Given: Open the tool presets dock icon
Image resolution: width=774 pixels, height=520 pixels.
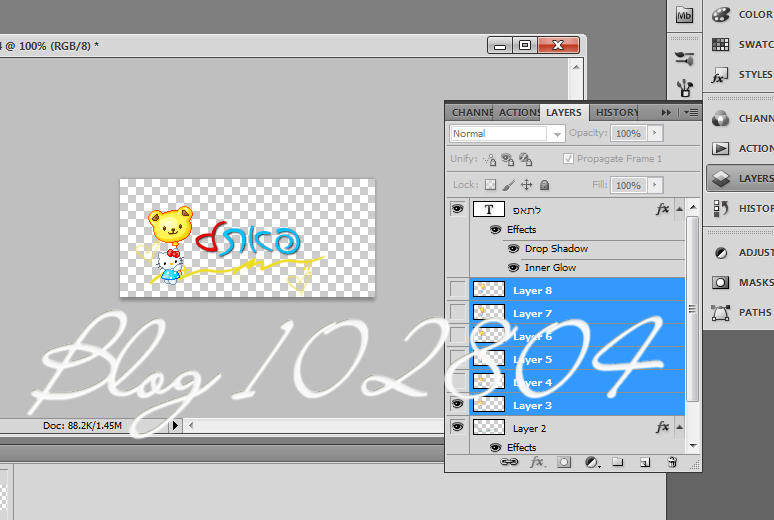Looking at the screenshot, I should pyautogui.click(x=685, y=58).
